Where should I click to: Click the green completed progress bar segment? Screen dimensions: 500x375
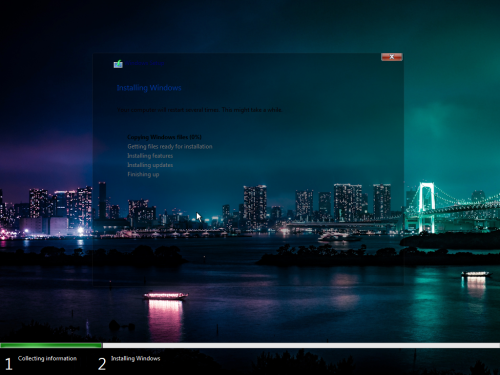click(x=51, y=345)
